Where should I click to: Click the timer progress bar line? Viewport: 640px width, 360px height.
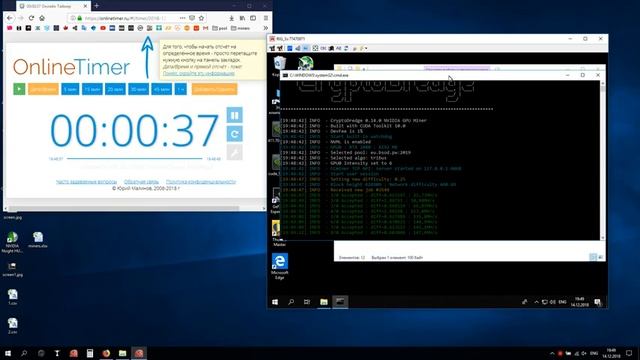(x=135, y=158)
